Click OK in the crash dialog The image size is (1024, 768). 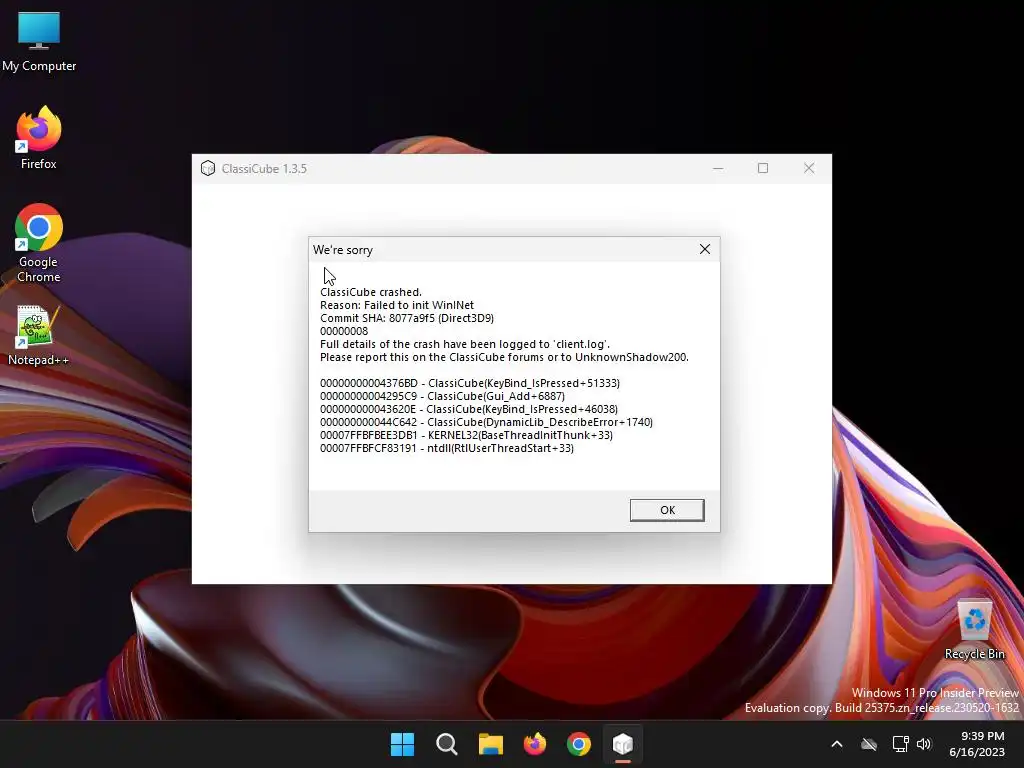point(667,510)
